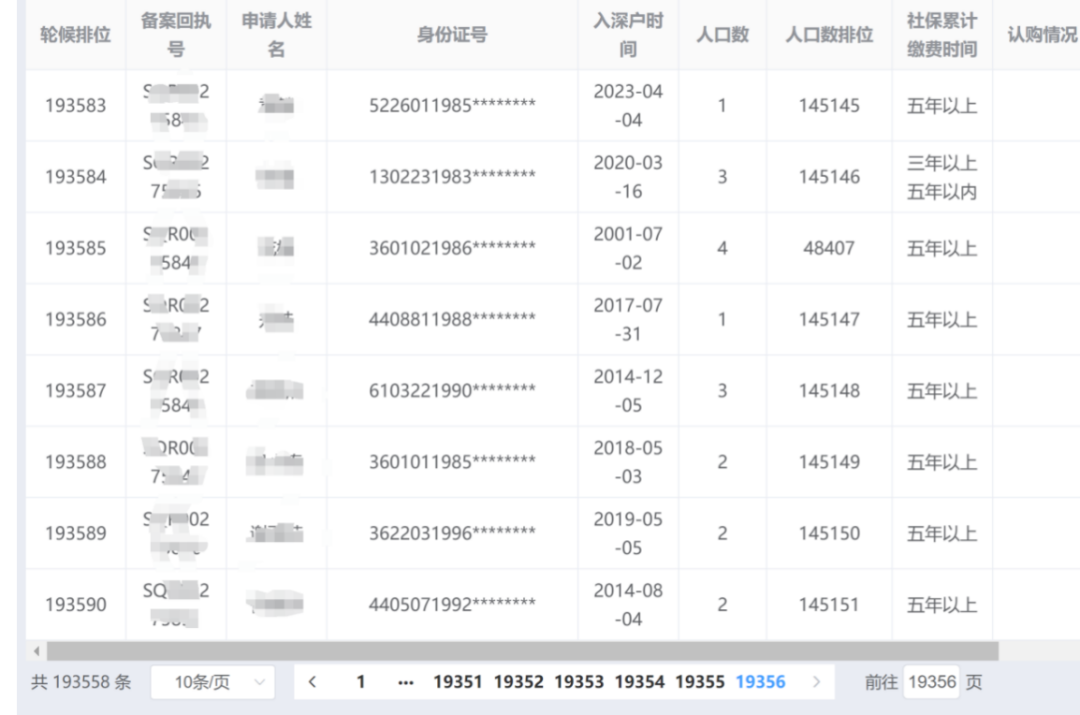1080x715 pixels.
Task: Click the horizontal table scrollbar track
Action: [523, 650]
